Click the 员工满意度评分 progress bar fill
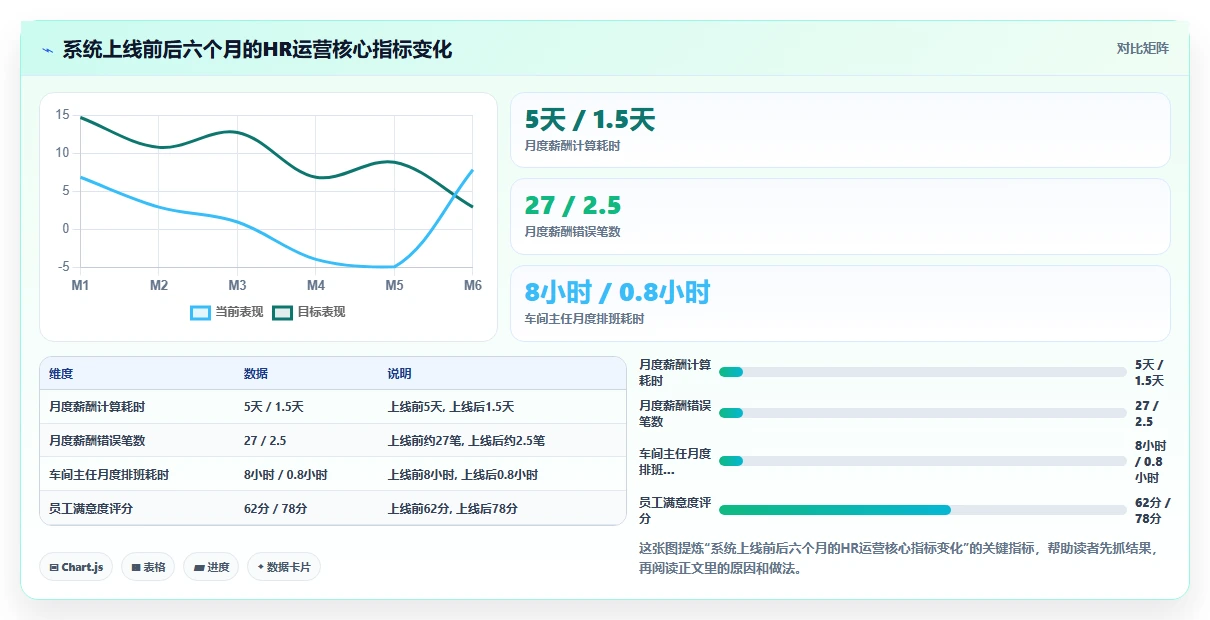The width and height of the screenshot is (1210, 620). pos(835,510)
